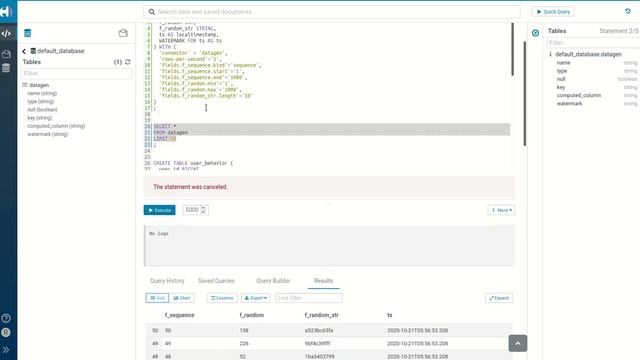This screenshot has height=360, width=640.
Task: Click result cell a523bc63fa
Action: (x=319, y=331)
